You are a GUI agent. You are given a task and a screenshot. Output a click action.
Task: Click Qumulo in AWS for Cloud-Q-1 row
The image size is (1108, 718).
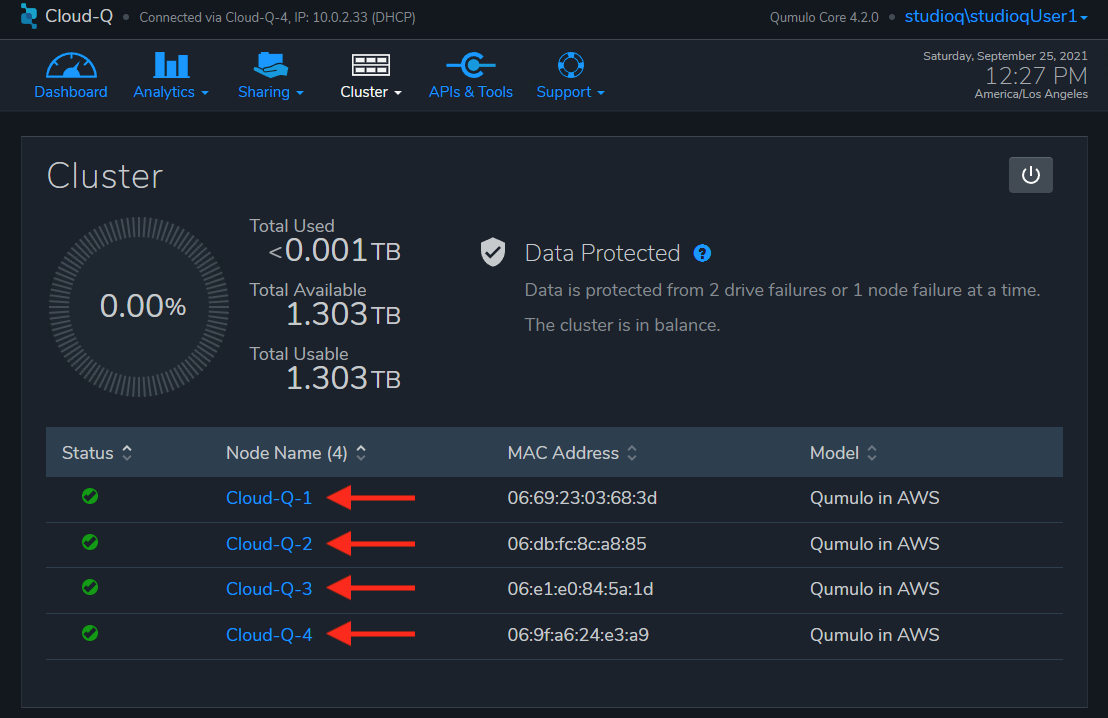coord(875,498)
